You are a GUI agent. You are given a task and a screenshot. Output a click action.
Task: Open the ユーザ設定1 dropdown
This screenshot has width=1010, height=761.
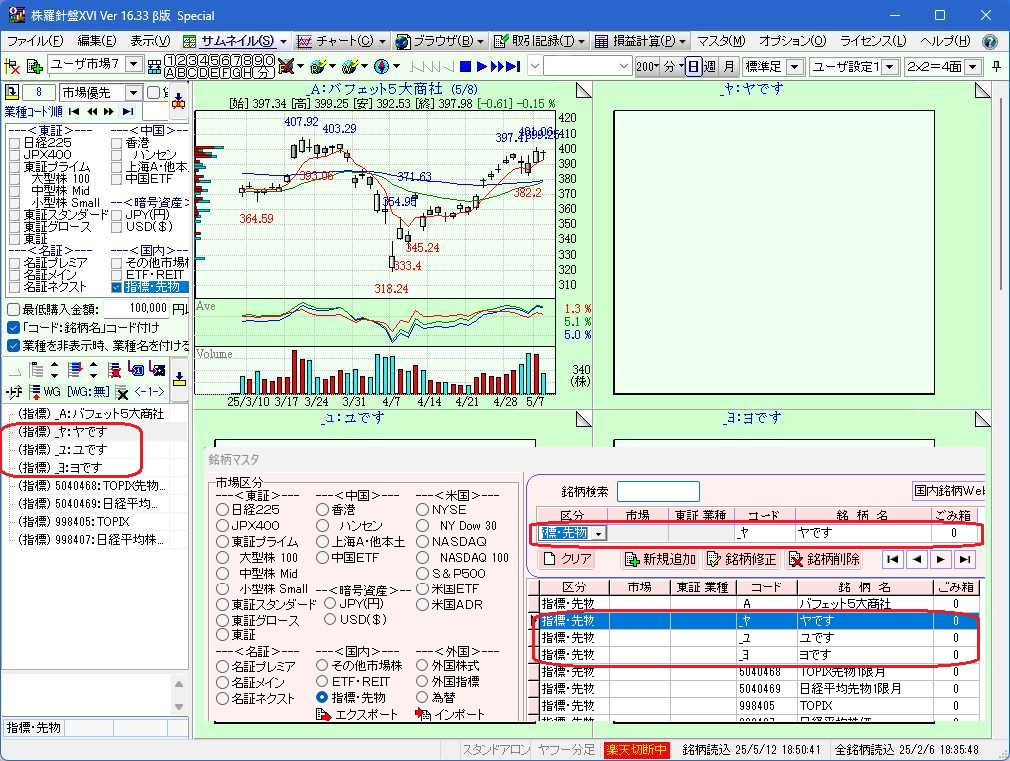890,66
